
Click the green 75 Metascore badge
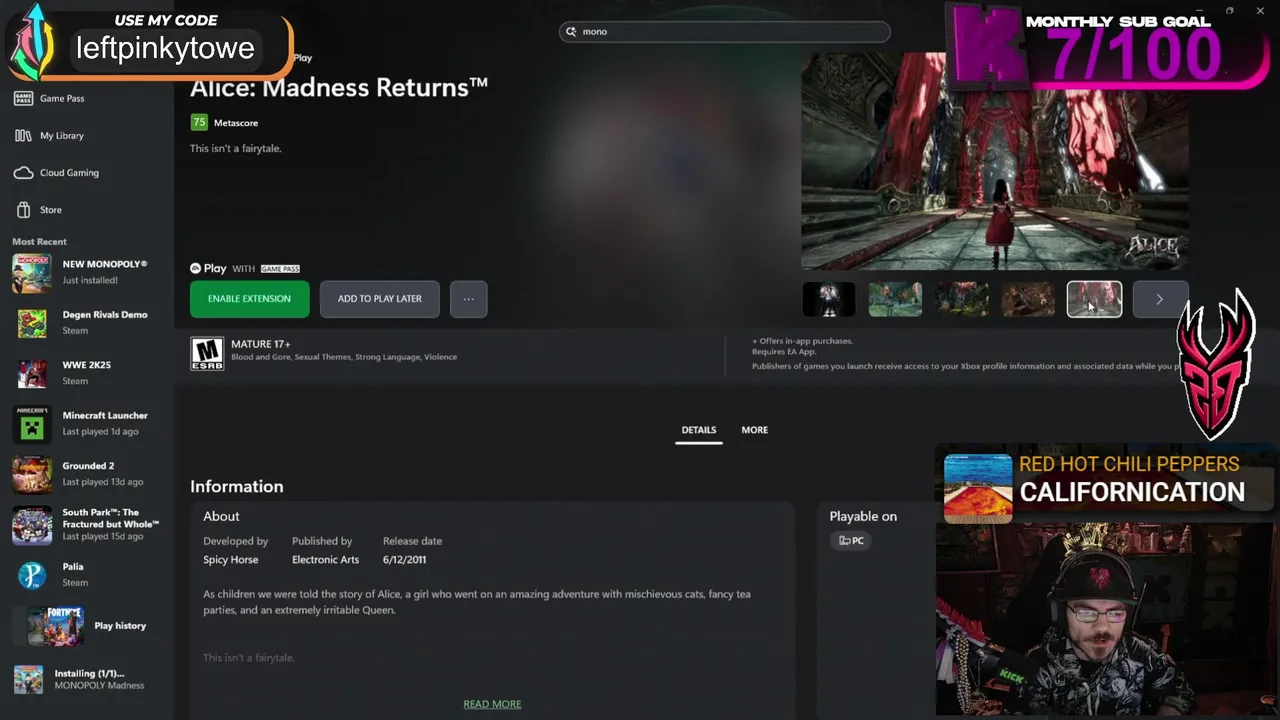pyautogui.click(x=199, y=122)
